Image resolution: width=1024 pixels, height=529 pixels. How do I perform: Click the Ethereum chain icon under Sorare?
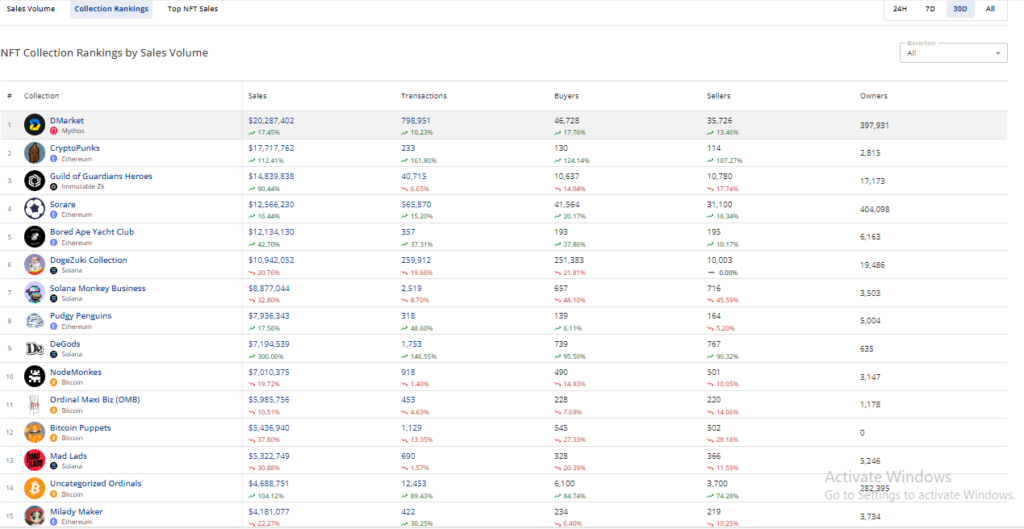(54, 214)
